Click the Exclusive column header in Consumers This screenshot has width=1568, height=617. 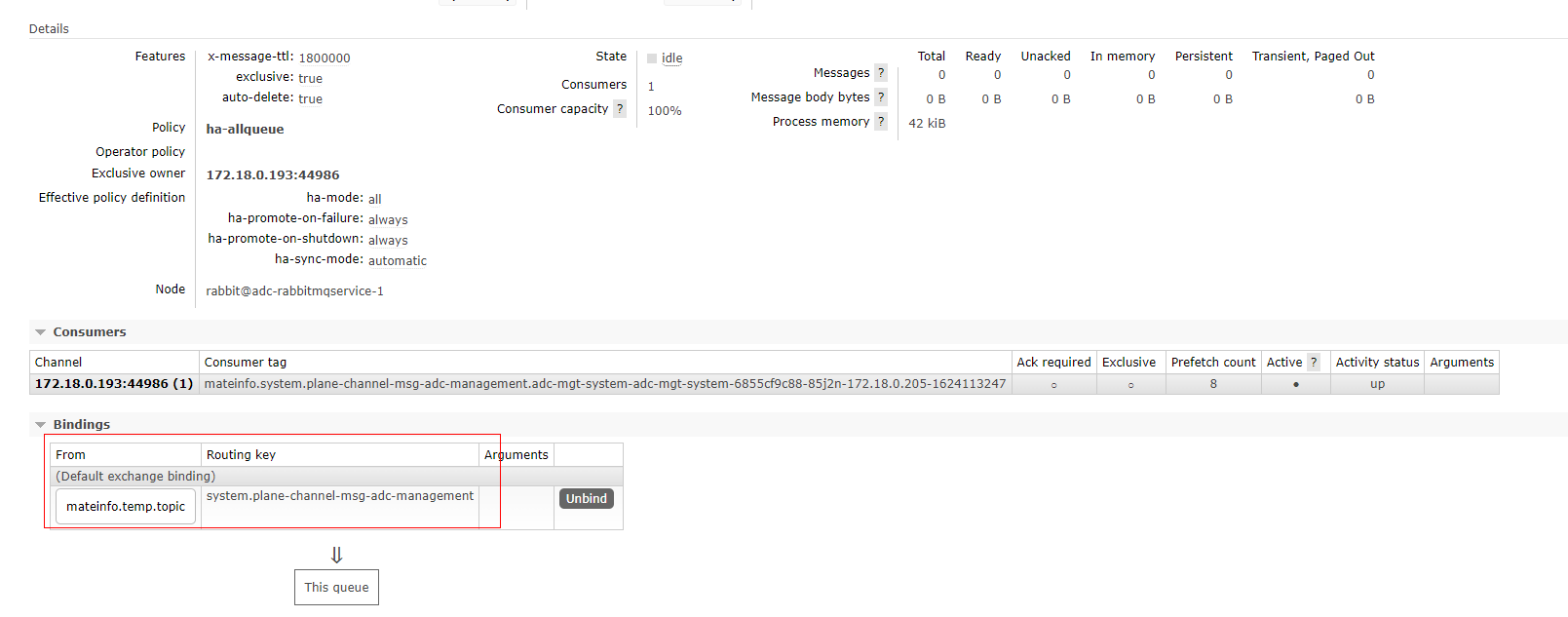point(1128,363)
